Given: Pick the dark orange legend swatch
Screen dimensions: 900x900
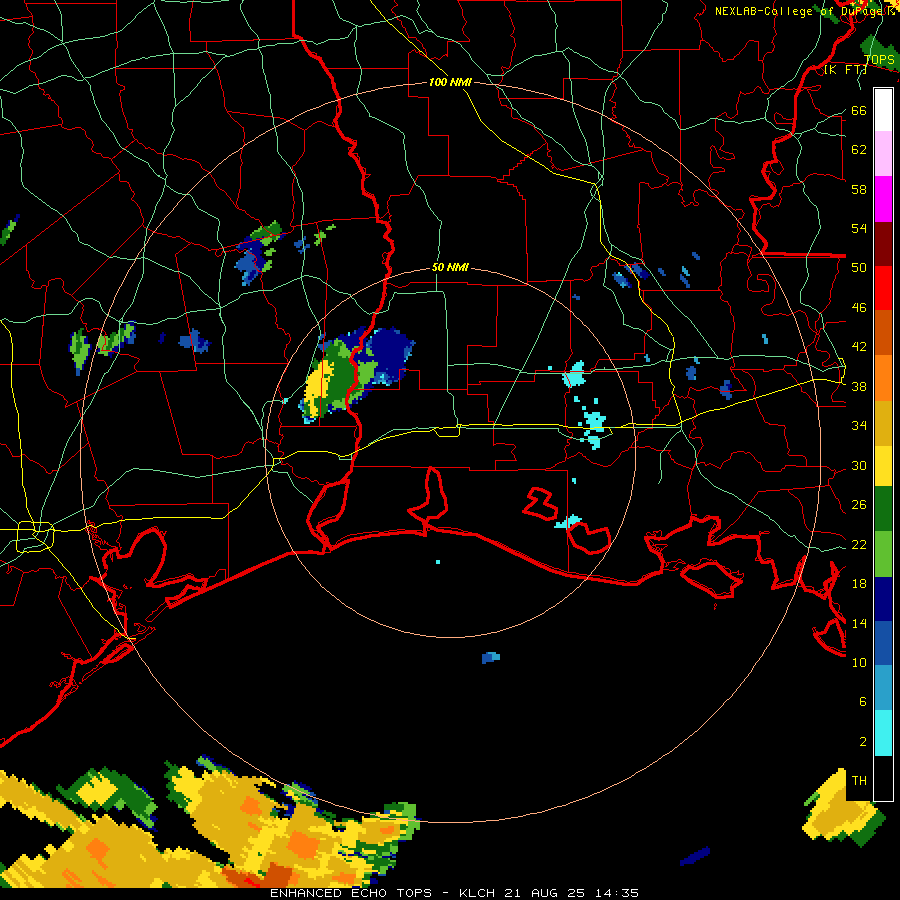Looking at the screenshot, I should [x=883, y=333].
